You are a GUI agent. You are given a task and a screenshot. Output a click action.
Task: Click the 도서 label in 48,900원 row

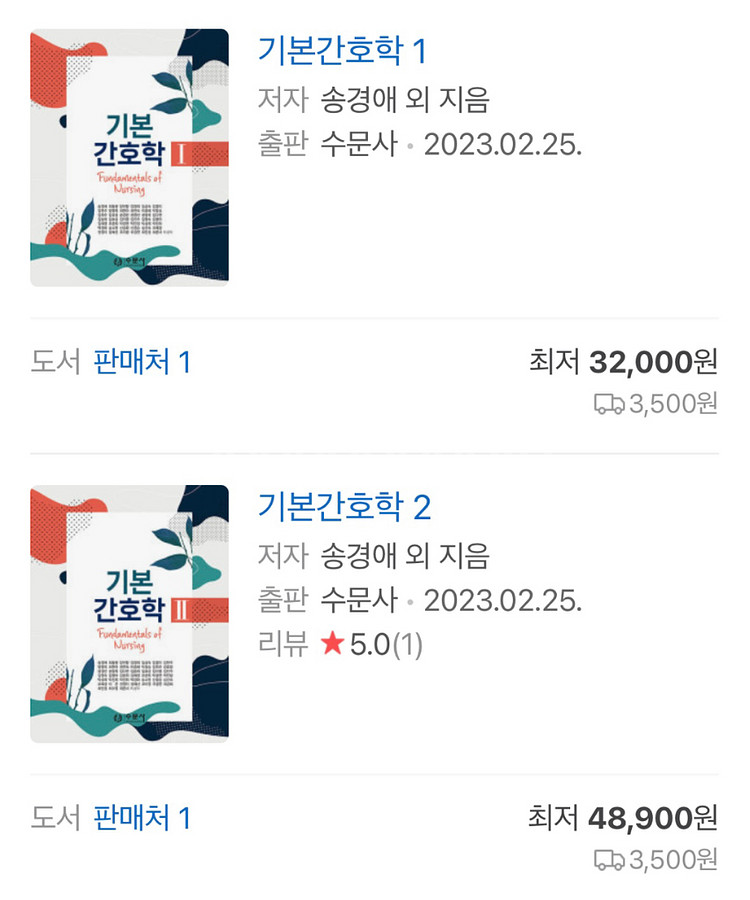pyautogui.click(x=55, y=819)
